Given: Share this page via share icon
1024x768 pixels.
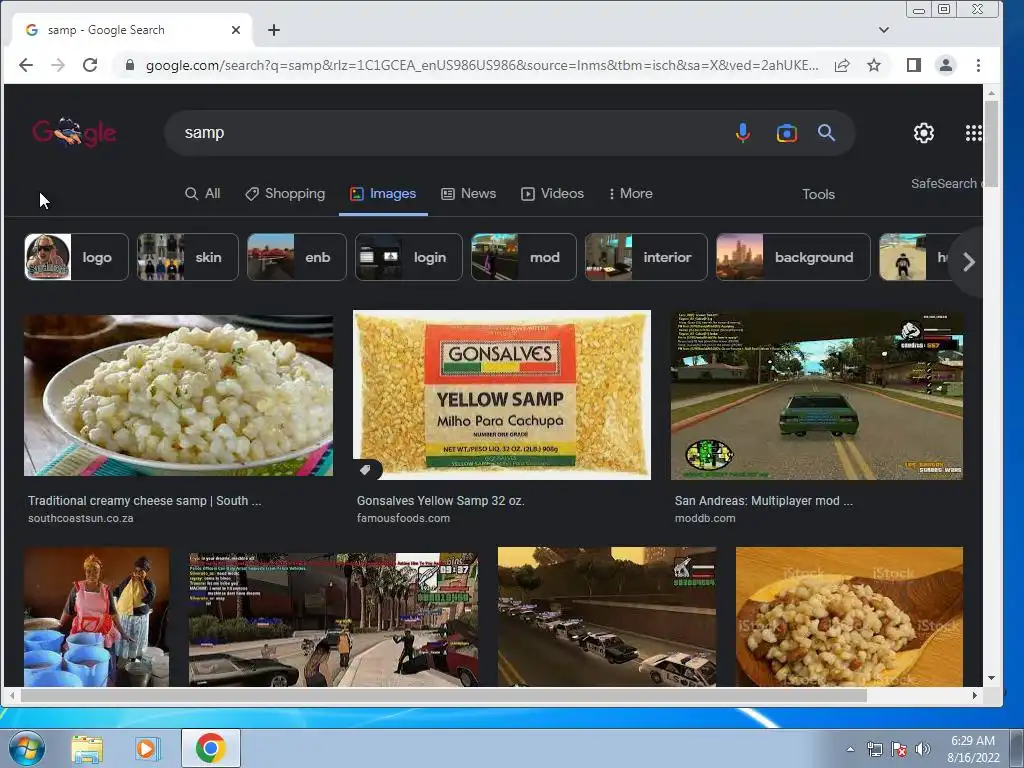Looking at the screenshot, I should click(x=842, y=65).
